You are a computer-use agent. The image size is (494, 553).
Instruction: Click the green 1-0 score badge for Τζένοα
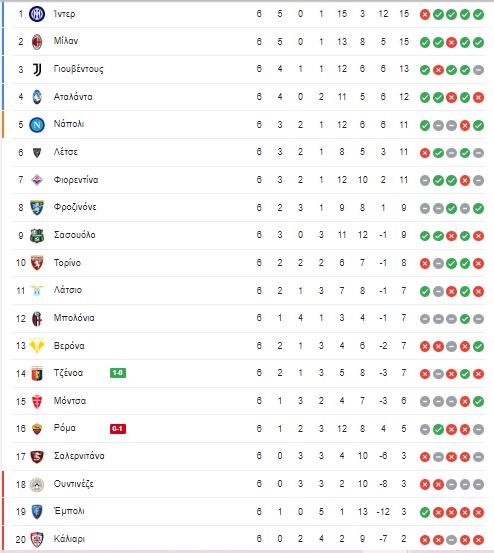118,373
